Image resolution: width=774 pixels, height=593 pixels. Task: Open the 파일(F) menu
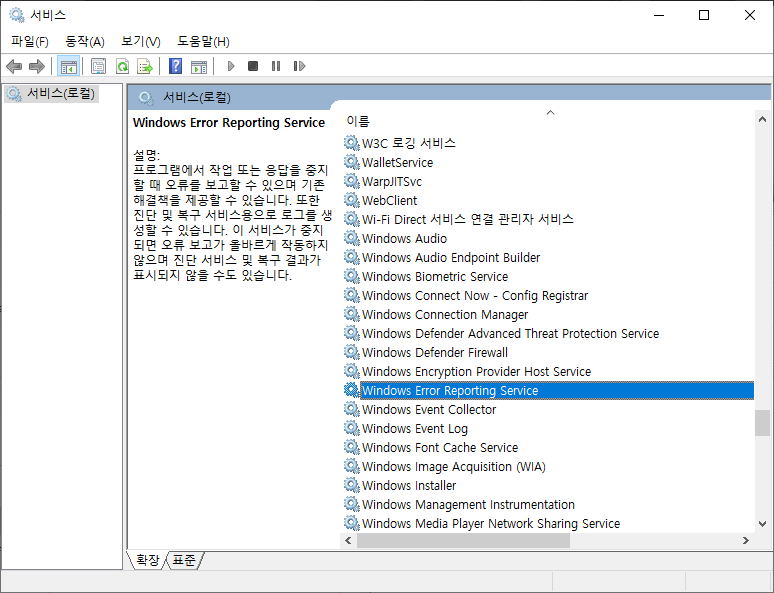[x=30, y=41]
